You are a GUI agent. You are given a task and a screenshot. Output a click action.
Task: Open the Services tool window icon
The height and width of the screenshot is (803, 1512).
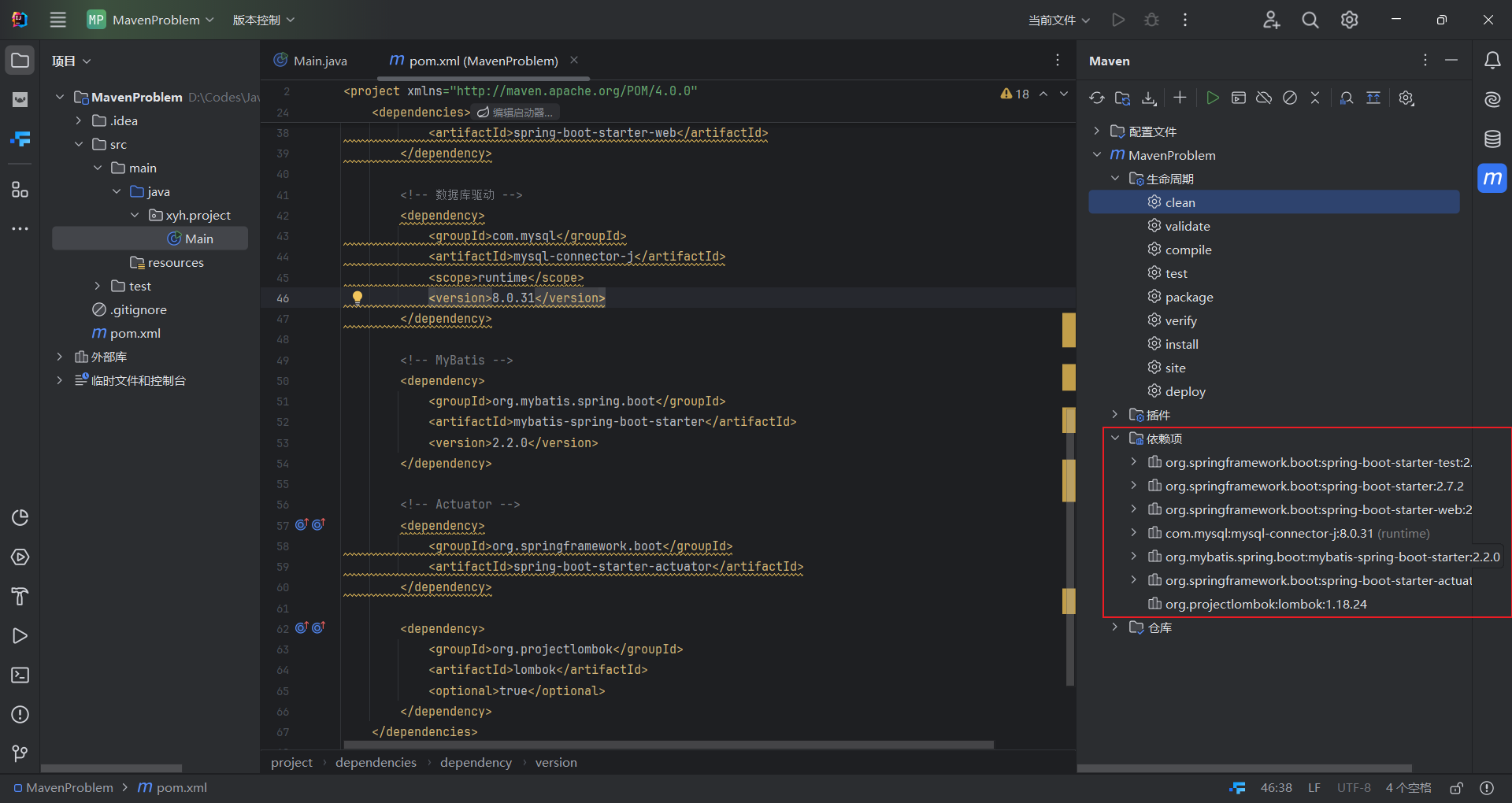[20, 557]
